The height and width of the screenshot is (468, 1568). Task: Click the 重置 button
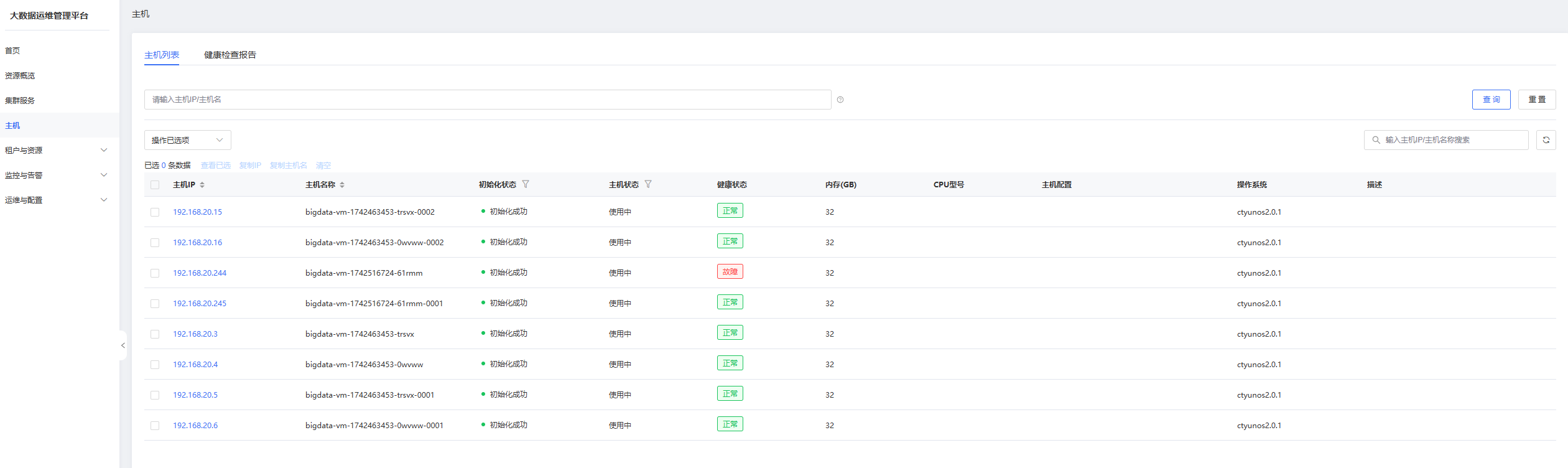click(x=1537, y=100)
